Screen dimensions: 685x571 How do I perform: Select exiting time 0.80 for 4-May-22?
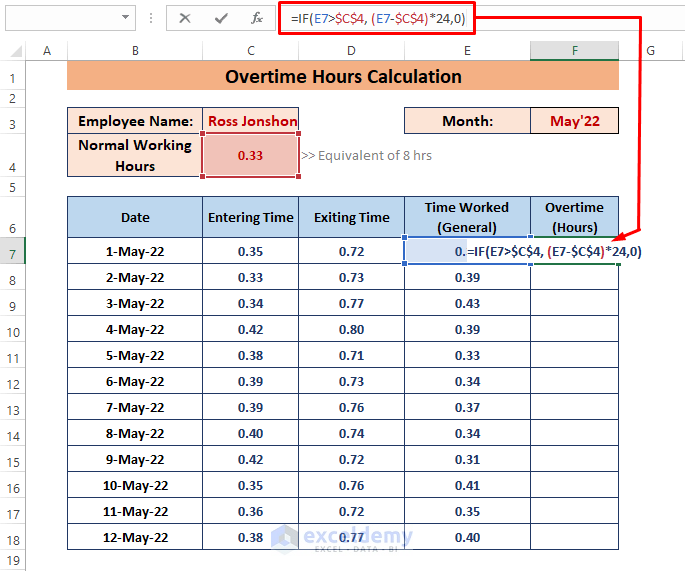click(351, 329)
